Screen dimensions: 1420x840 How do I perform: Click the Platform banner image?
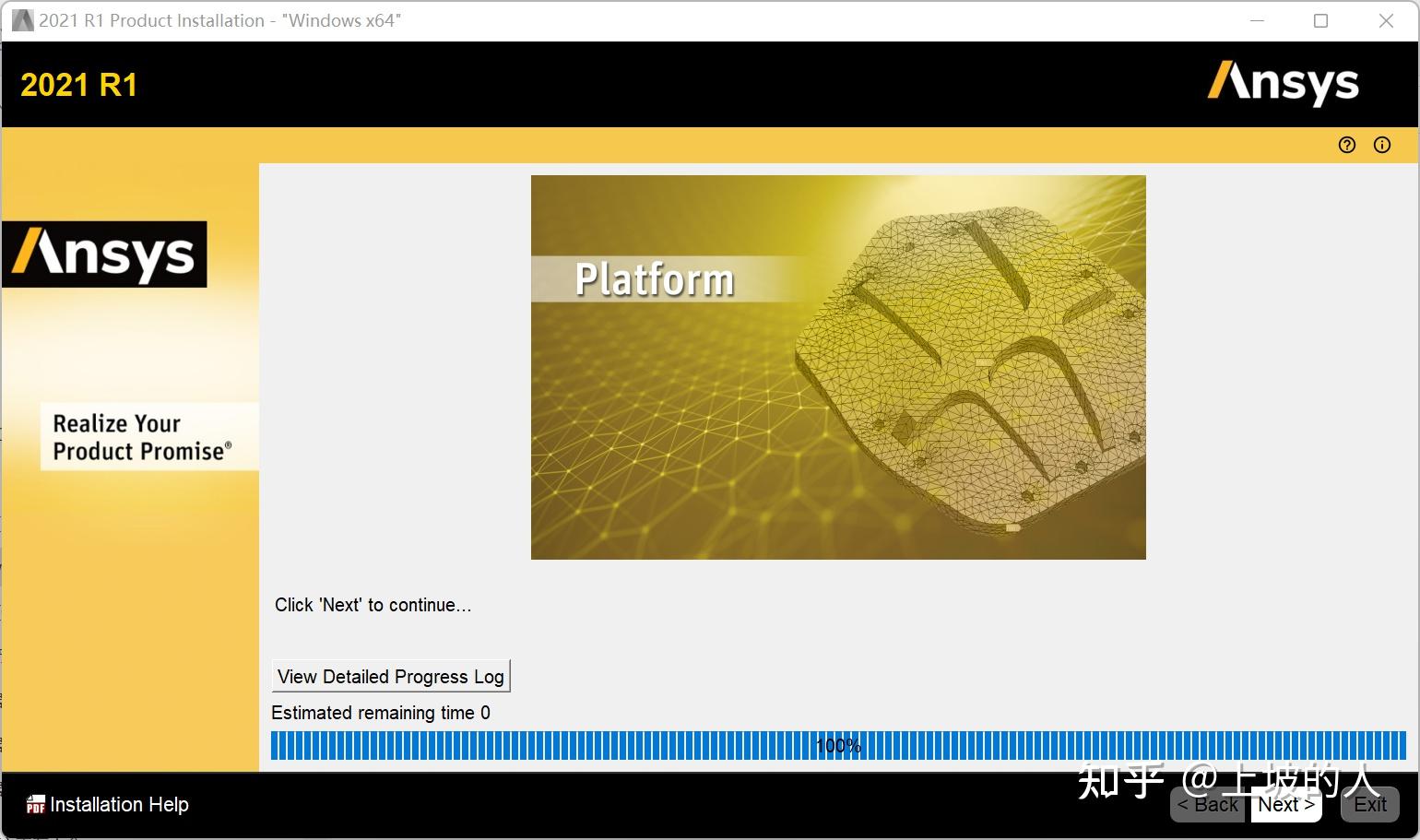[x=837, y=368]
